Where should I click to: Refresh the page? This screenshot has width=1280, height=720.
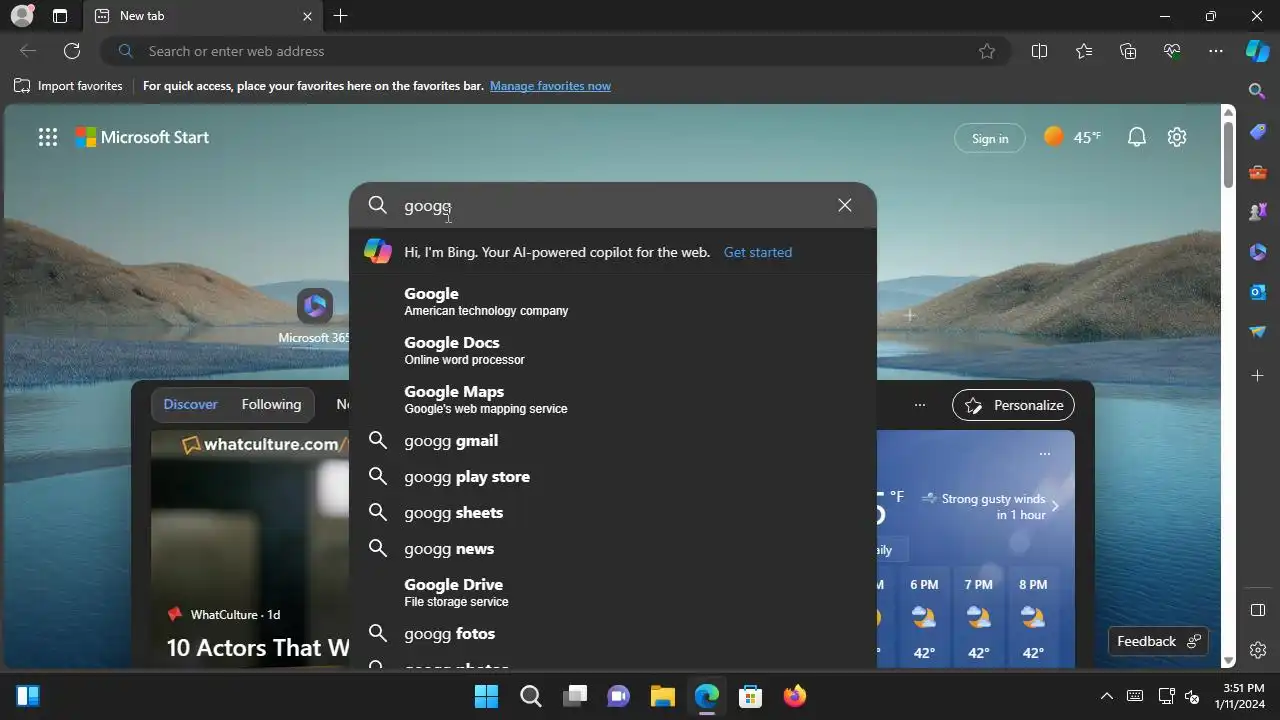[72, 51]
